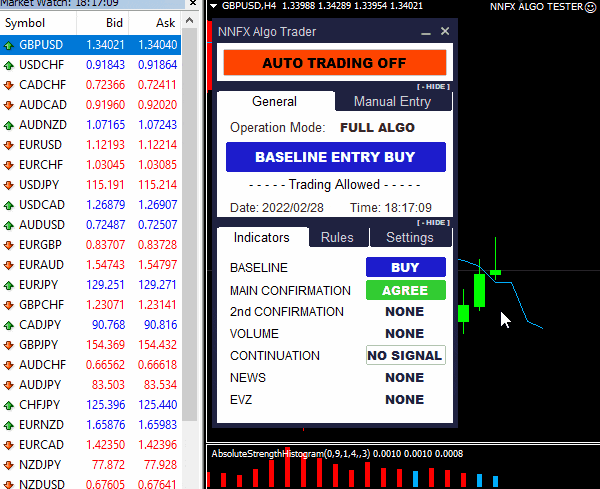Click the USDCHF up-arrow icon
The height and width of the screenshot is (489, 600).
[x=8, y=65]
